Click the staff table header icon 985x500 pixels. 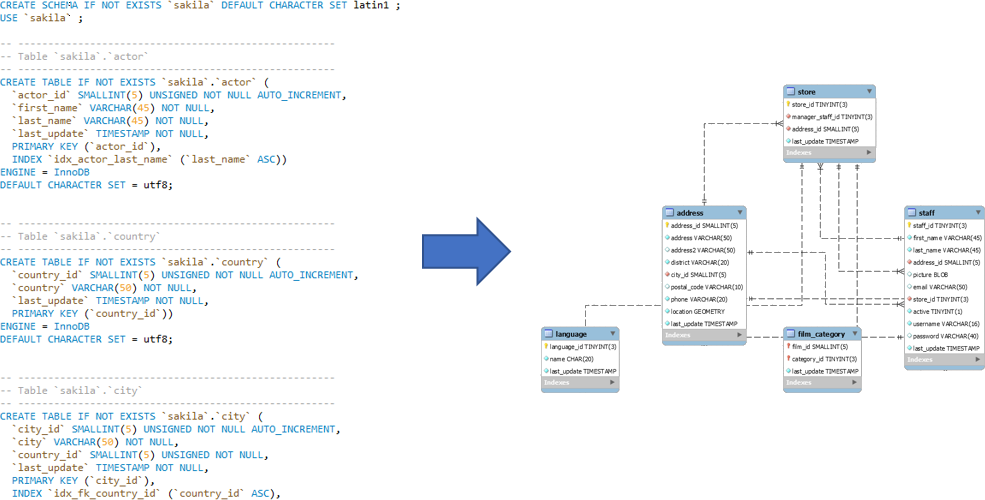[912, 213]
